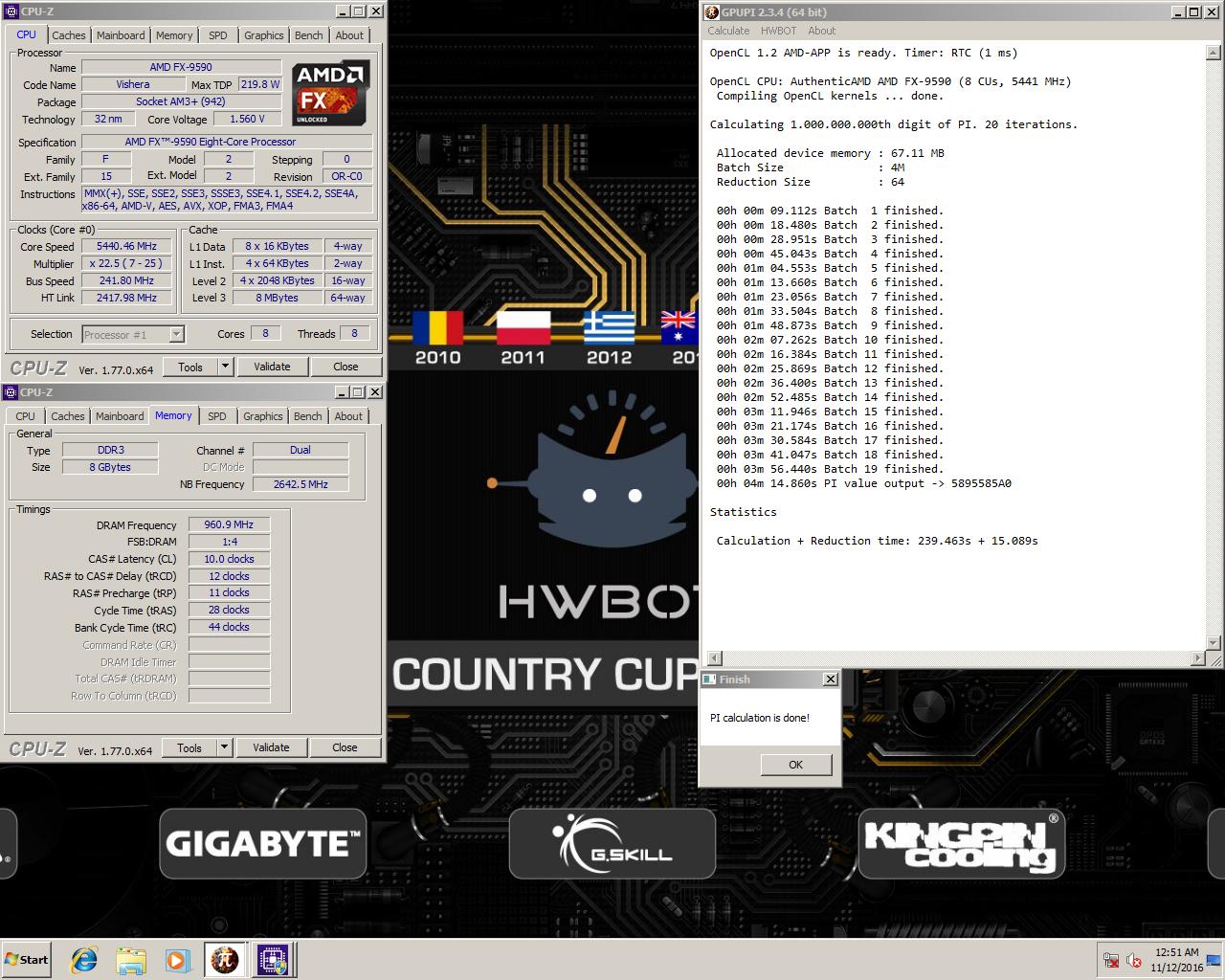This screenshot has width=1225, height=980.
Task: Click the 'Batch 10 finished.' line
Action: (x=830, y=340)
